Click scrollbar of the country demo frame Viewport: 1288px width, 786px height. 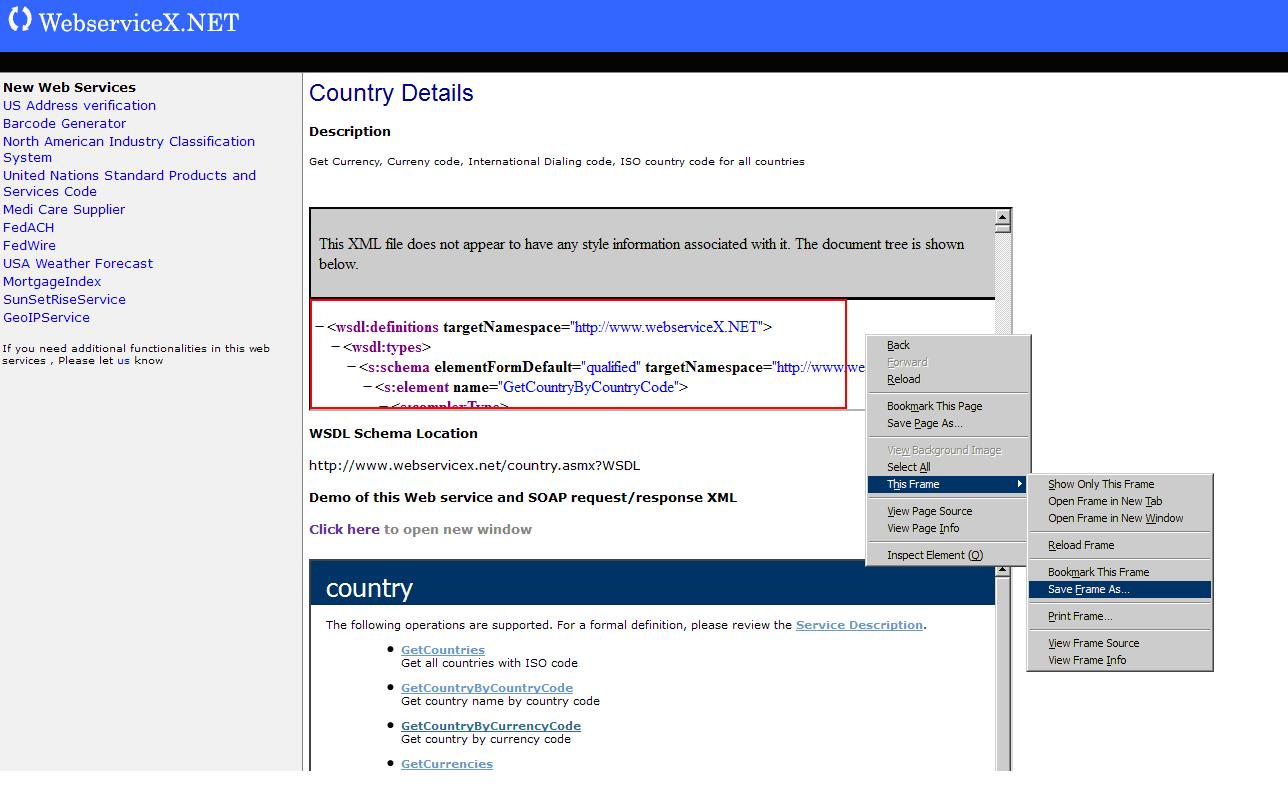1003,670
